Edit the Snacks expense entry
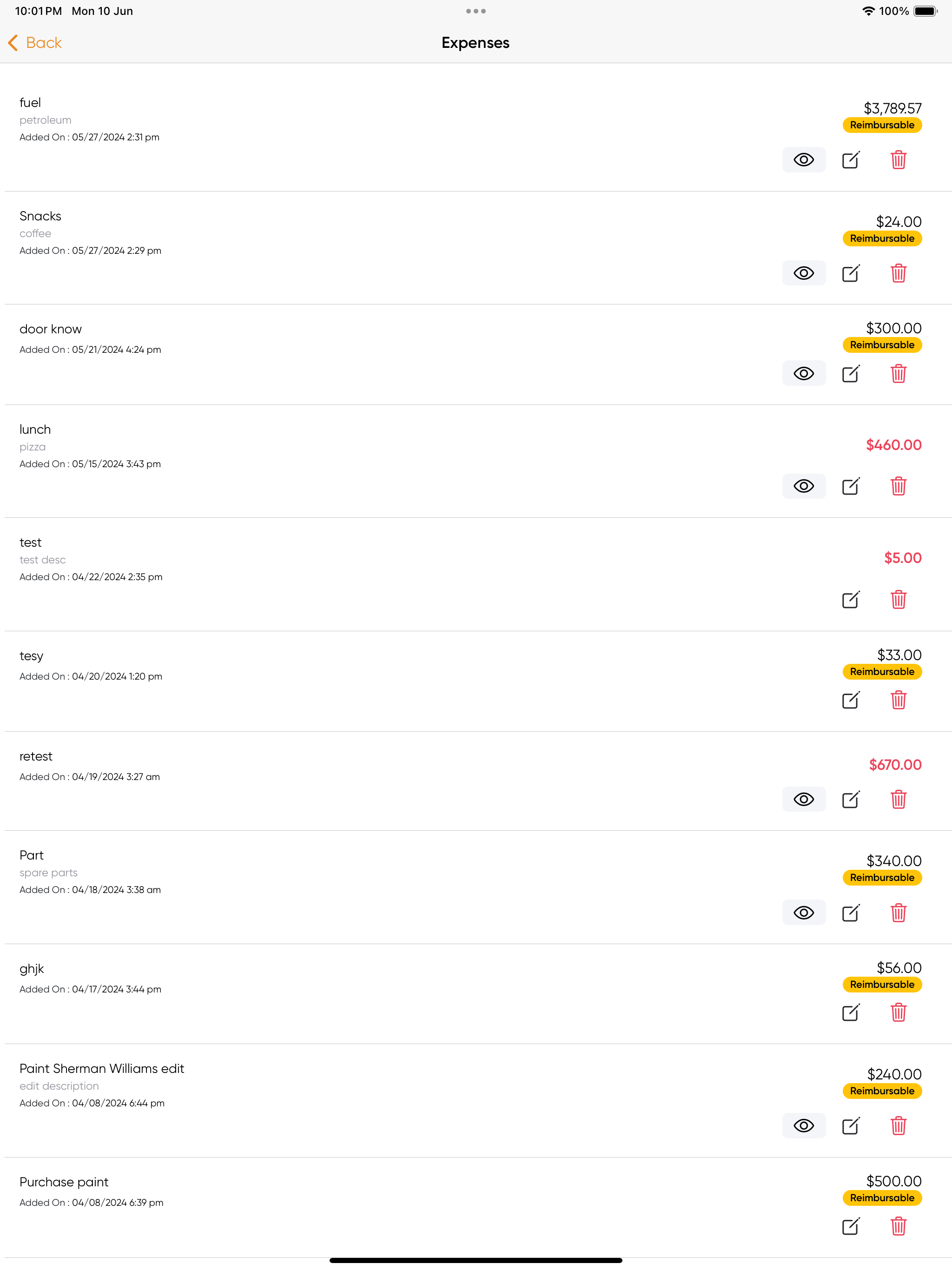This screenshot has width=952, height=1270. [x=850, y=273]
